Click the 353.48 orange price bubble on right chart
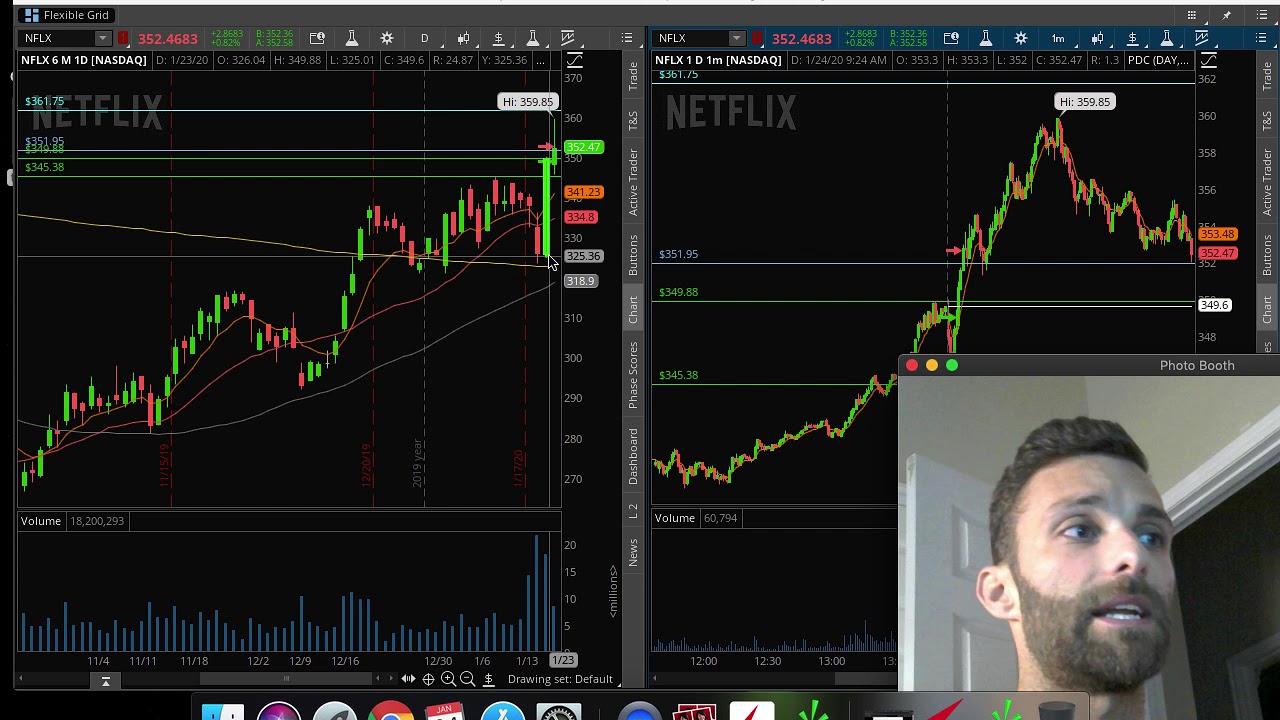This screenshot has width=1280, height=720. 1217,234
